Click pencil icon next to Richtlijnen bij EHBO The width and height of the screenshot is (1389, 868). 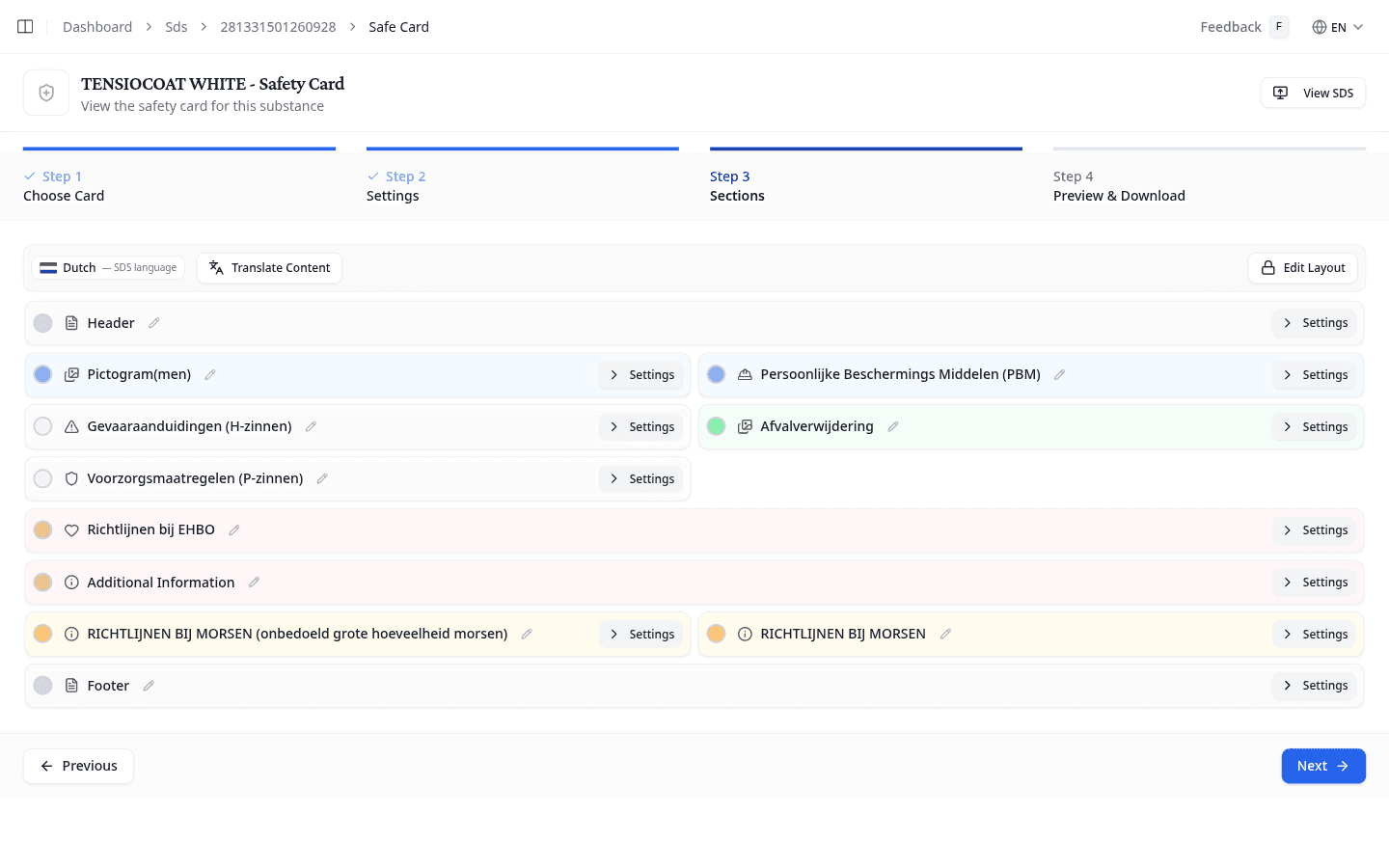tap(234, 529)
